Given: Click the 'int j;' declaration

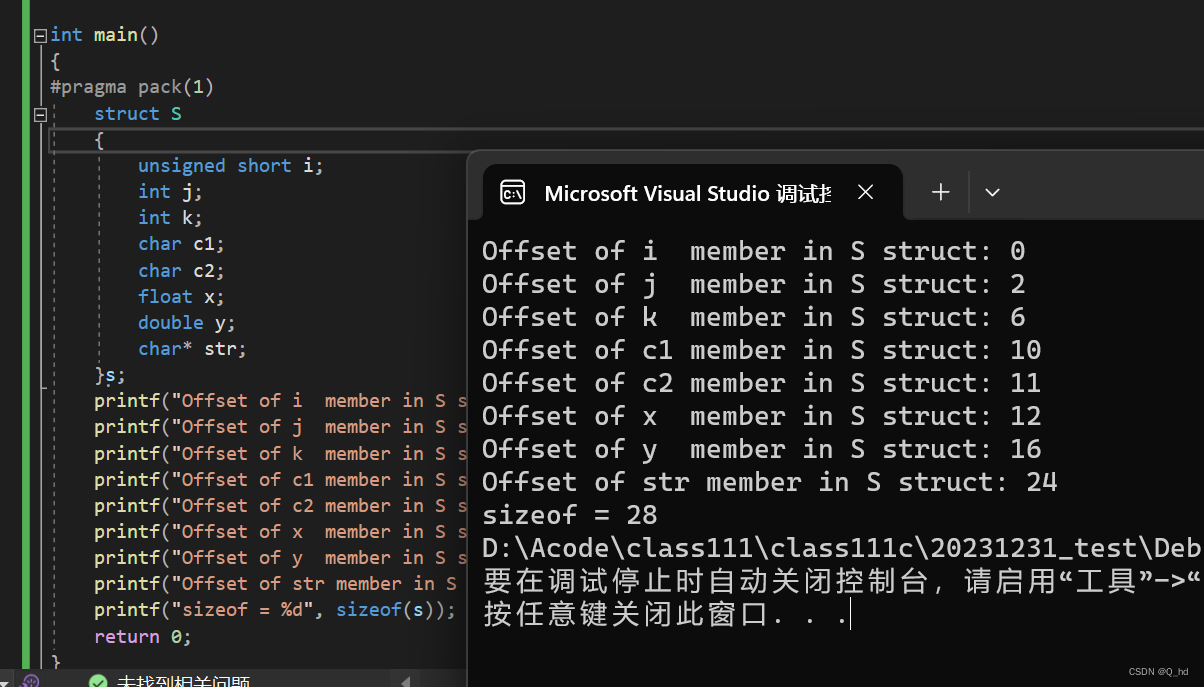Looking at the screenshot, I should (171, 192).
